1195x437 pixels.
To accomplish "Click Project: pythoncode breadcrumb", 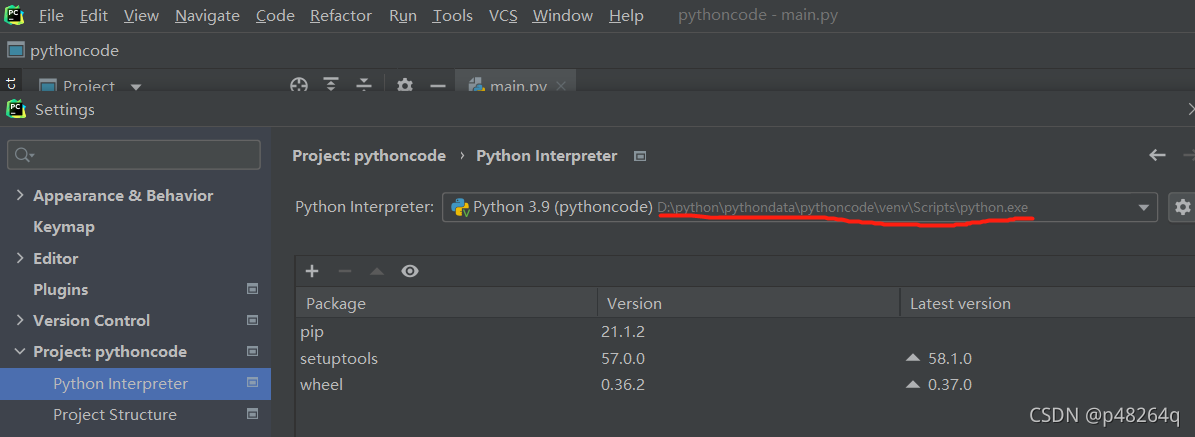I will (369, 156).
